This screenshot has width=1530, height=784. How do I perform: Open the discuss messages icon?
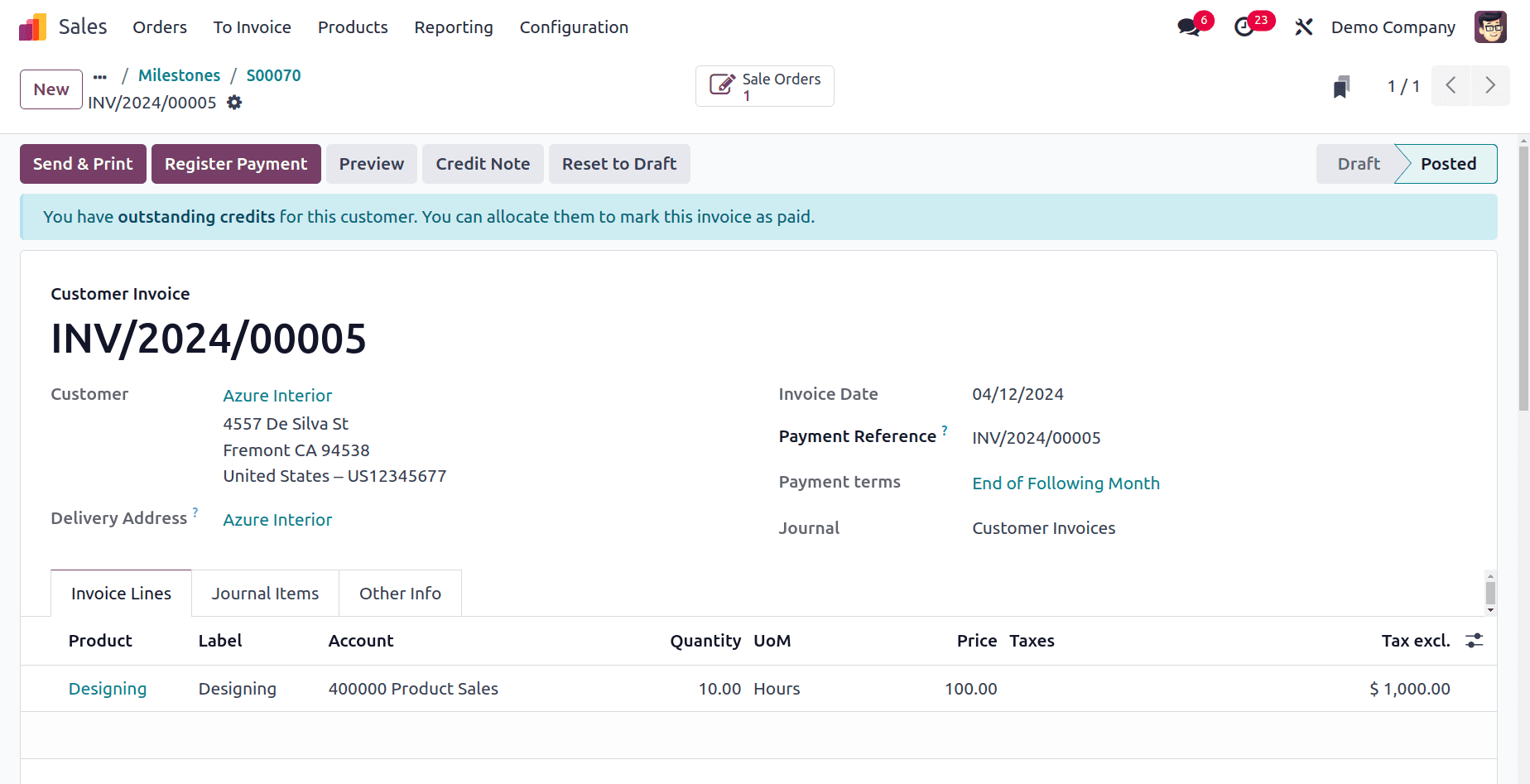click(1189, 27)
